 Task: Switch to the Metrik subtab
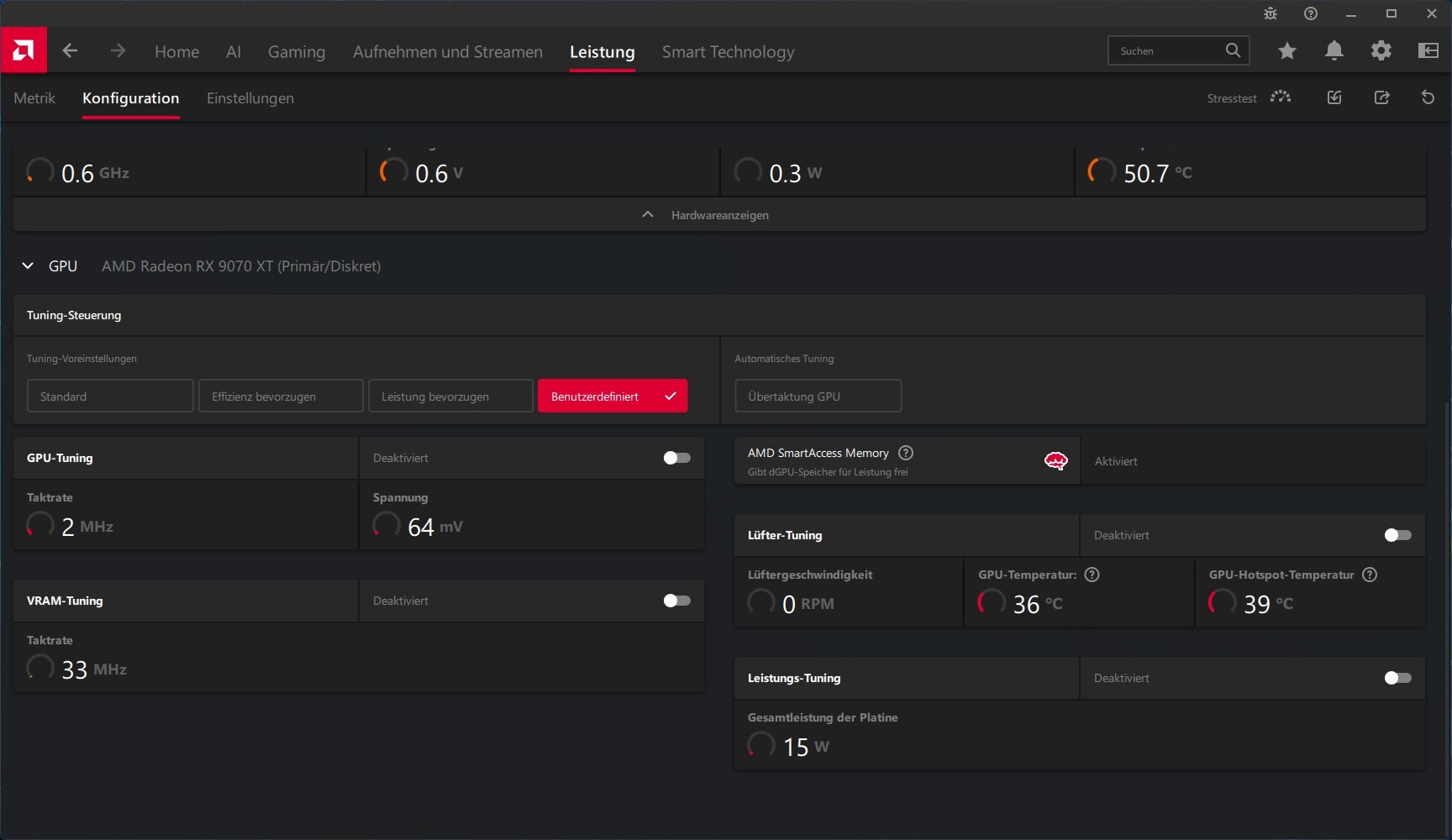tap(34, 98)
